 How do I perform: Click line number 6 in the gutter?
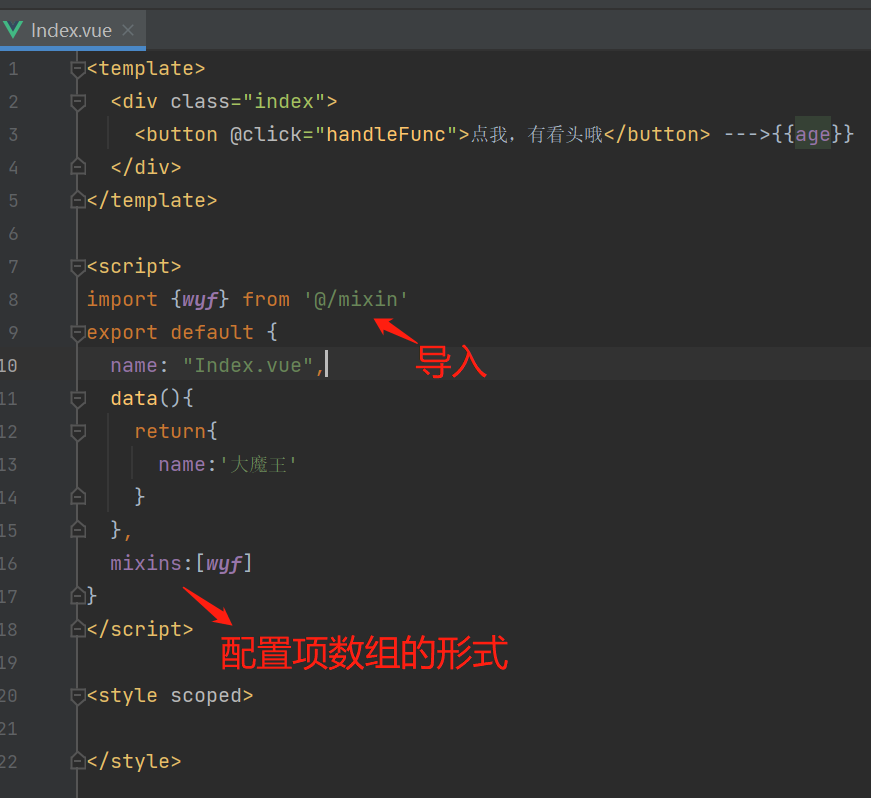(13, 234)
